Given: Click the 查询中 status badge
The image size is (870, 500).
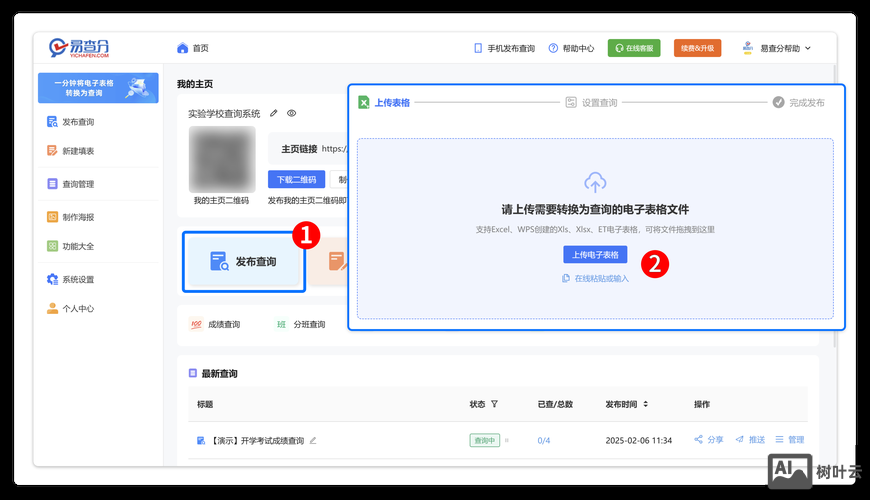Looking at the screenshot, I should [x=484, y=441].
